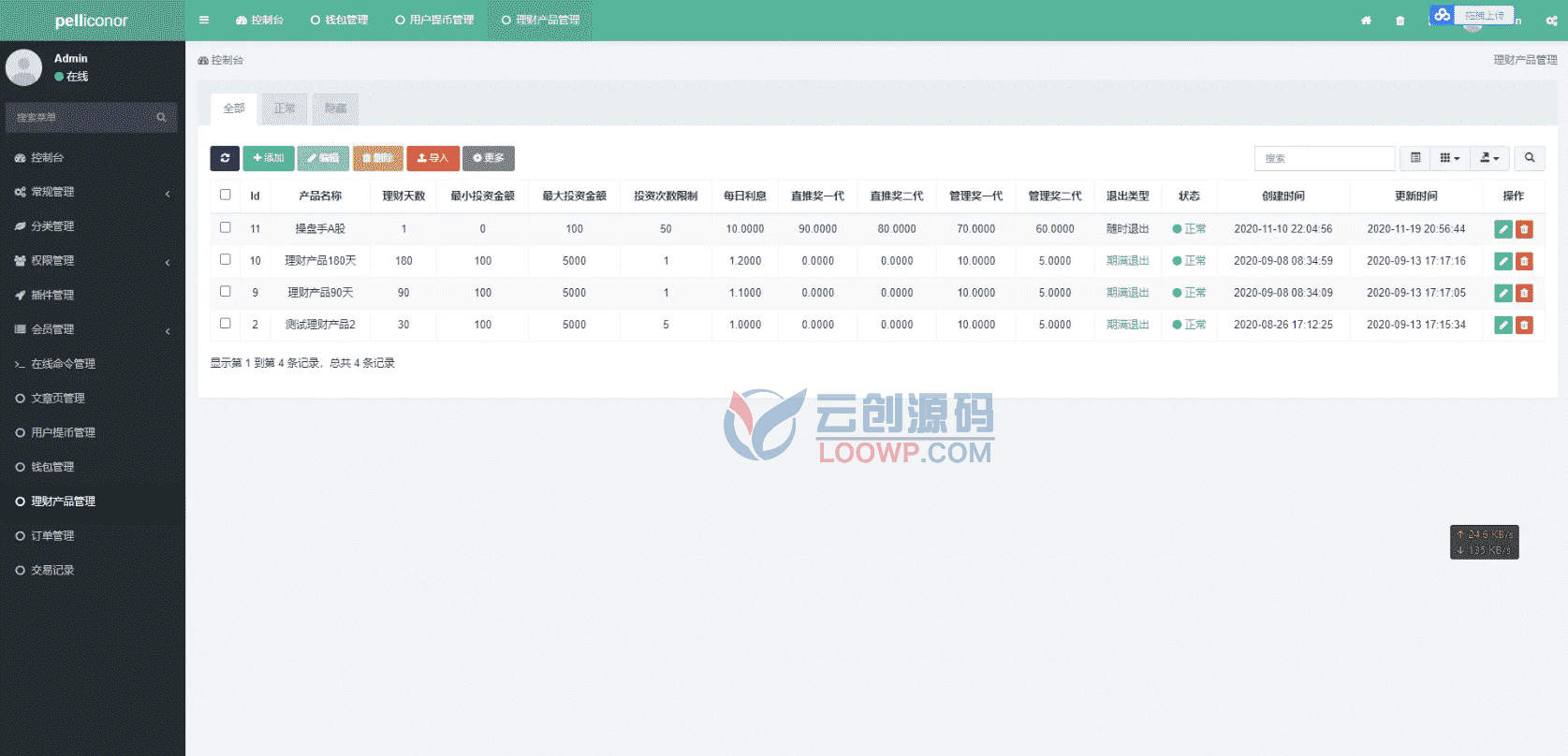Open 交易记录 in the sidebar
This screenshot has height=756, width=1568.
92,570
